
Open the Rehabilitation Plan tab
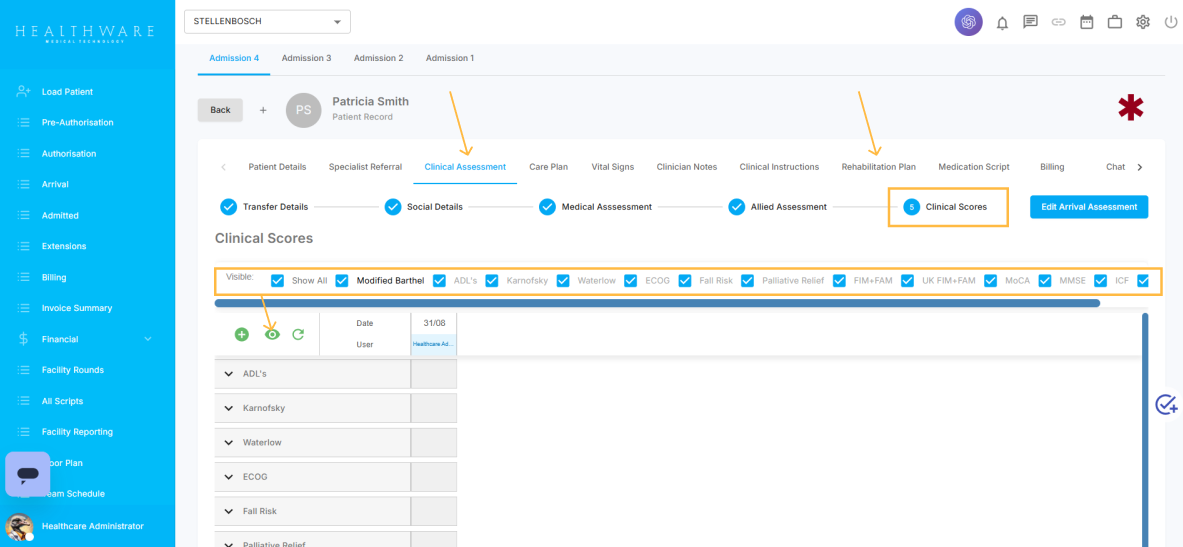point(878,167)
